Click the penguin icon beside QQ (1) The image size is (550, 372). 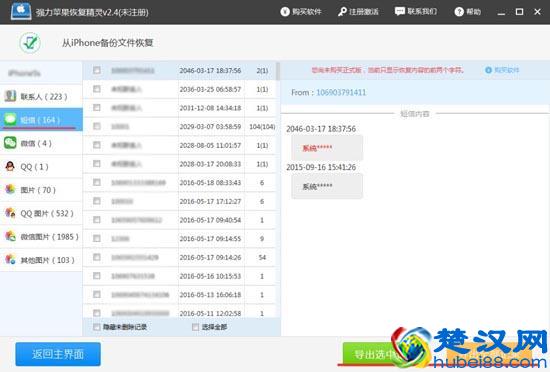[x=10, y=166]
